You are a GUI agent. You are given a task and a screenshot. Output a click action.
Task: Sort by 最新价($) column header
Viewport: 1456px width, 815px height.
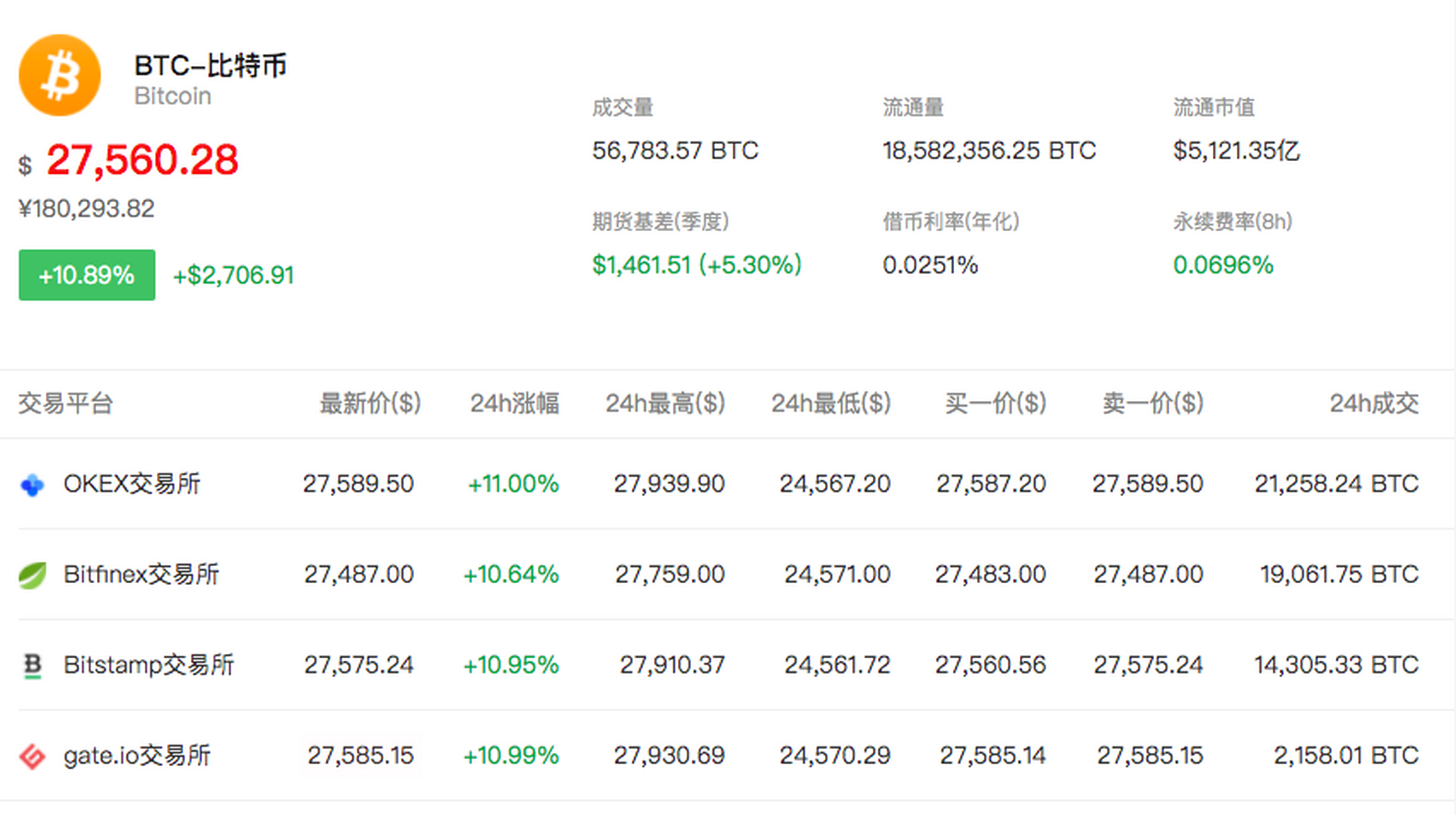click(370, 404)
